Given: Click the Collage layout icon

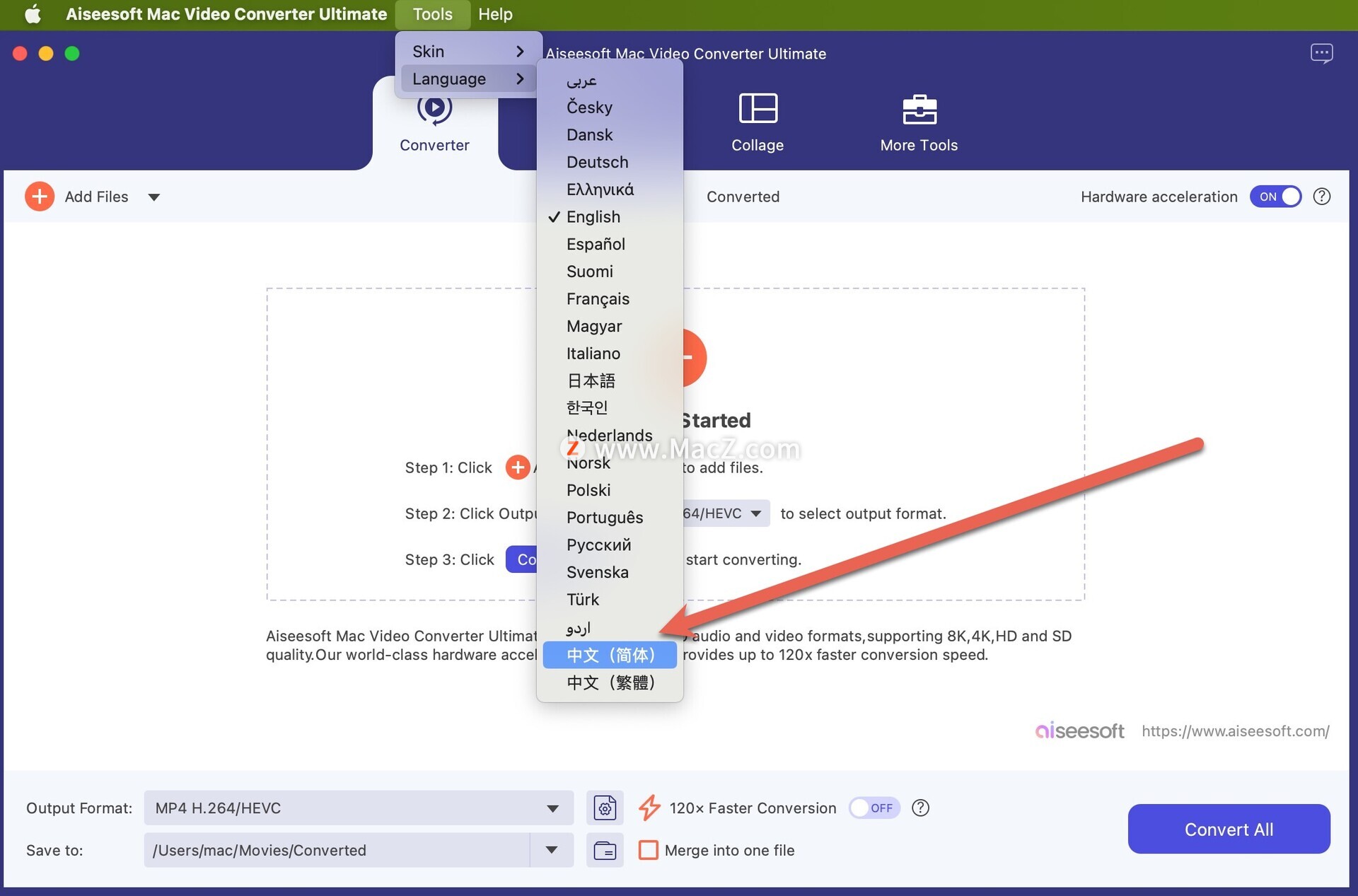Looking at the screenshot, I should click(758, 108).
